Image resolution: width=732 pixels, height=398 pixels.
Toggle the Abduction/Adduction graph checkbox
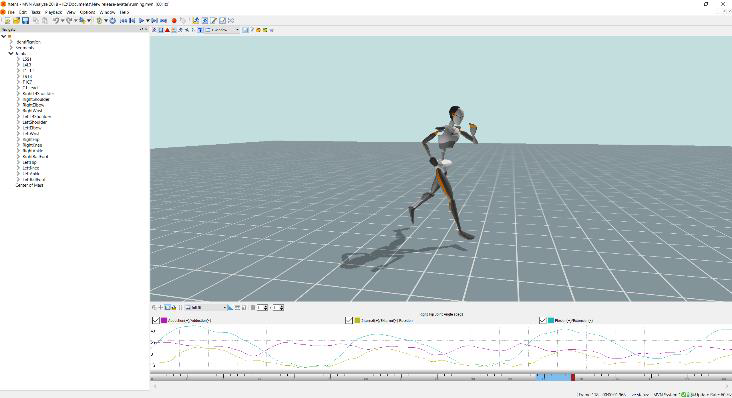156,321
